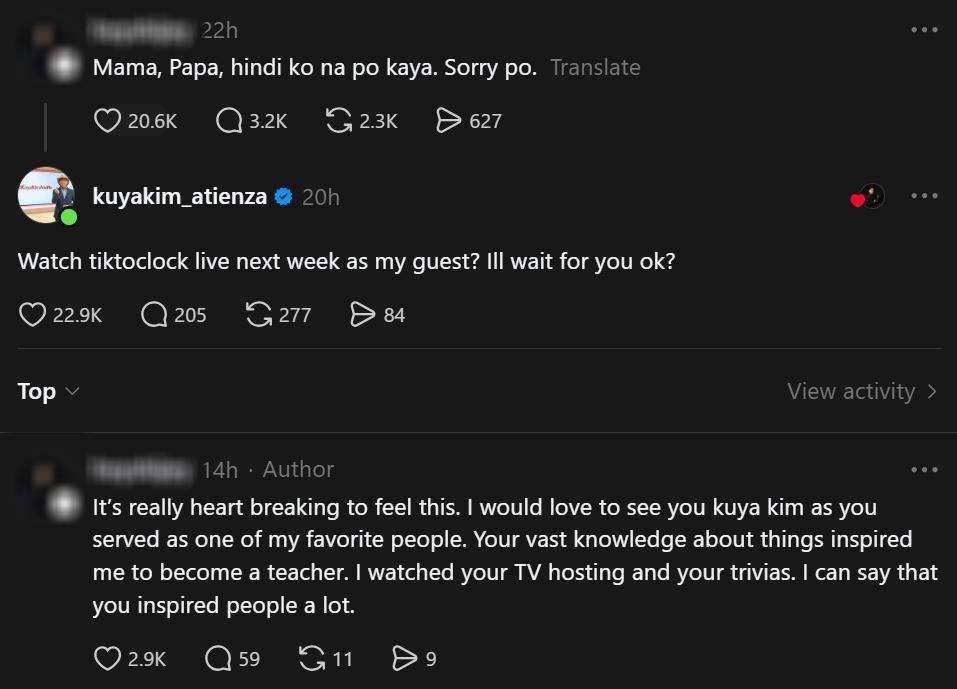The height and width of the screenshot is (689, 957).
Task: Repost the Author comment with 11 reposts
Action: pyautogui.click(x=312, y=659)
